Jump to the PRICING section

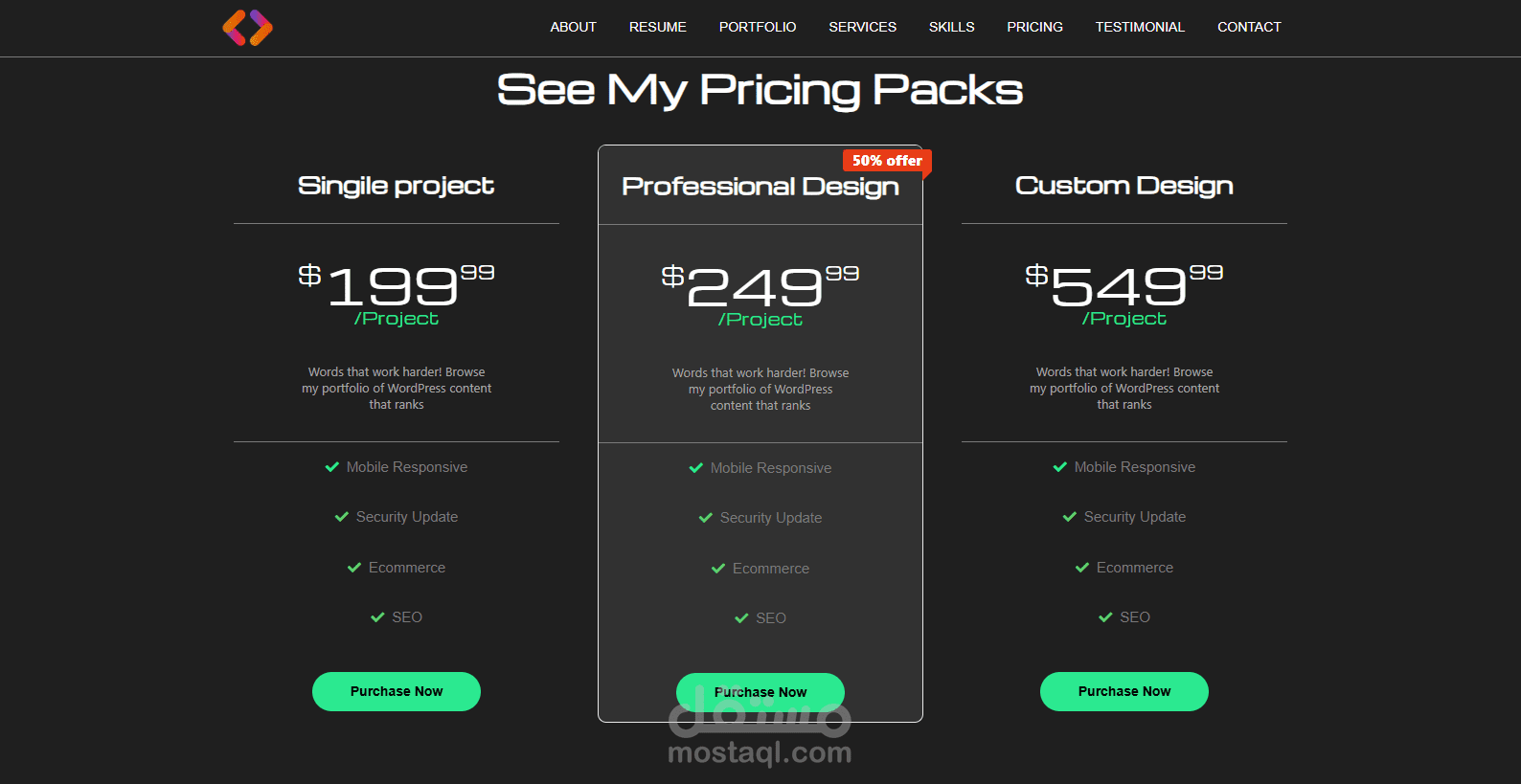(x=1034, y=27)
